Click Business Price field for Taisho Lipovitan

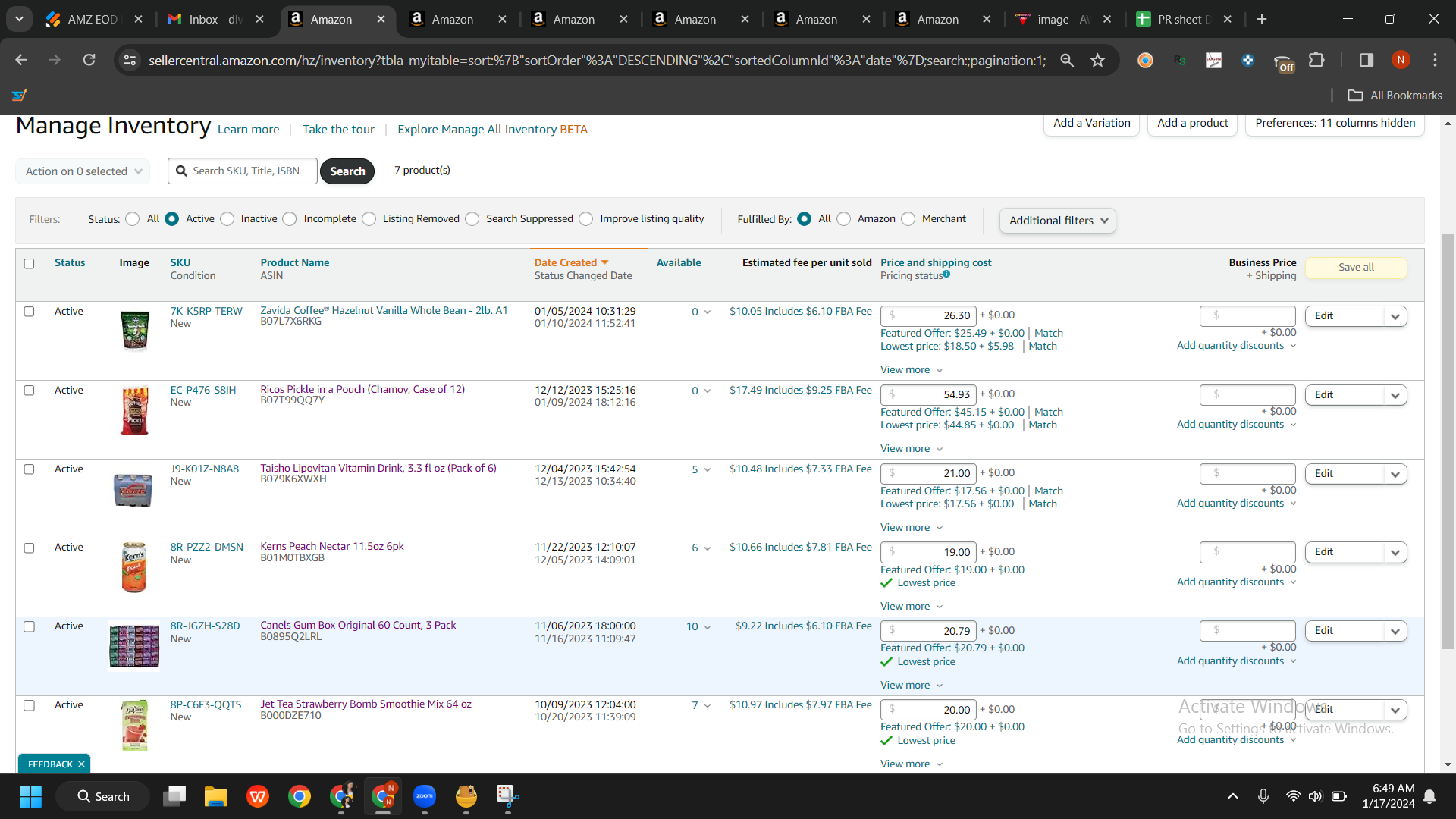click(x=1247, y=474)
